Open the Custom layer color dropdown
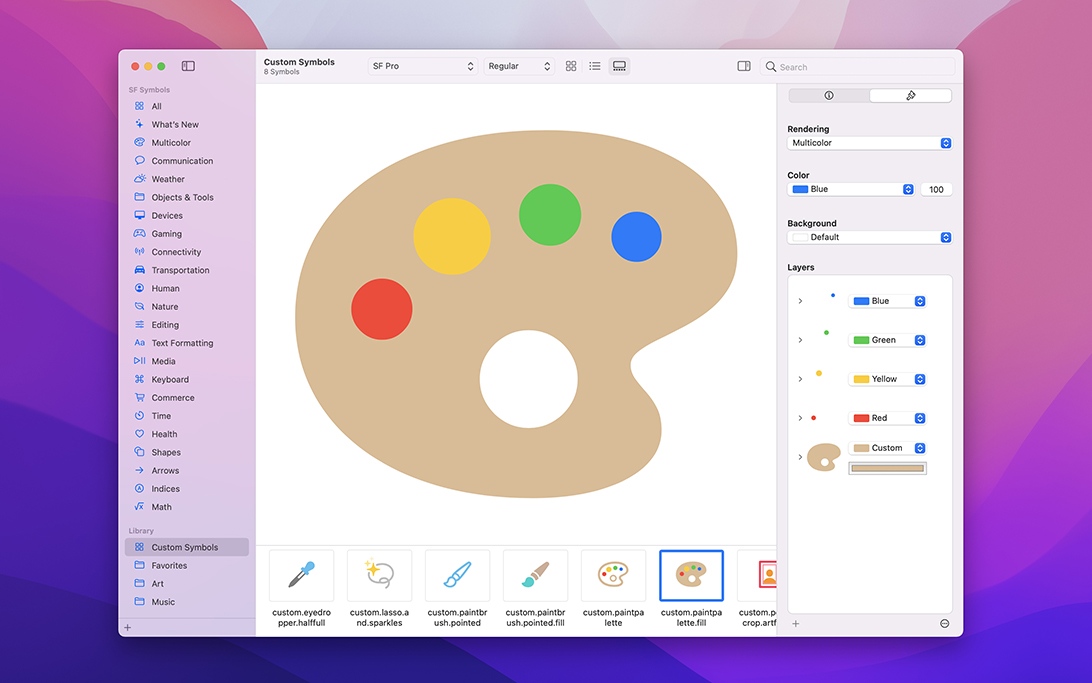The image size is (1092, 683). (887, 448)
